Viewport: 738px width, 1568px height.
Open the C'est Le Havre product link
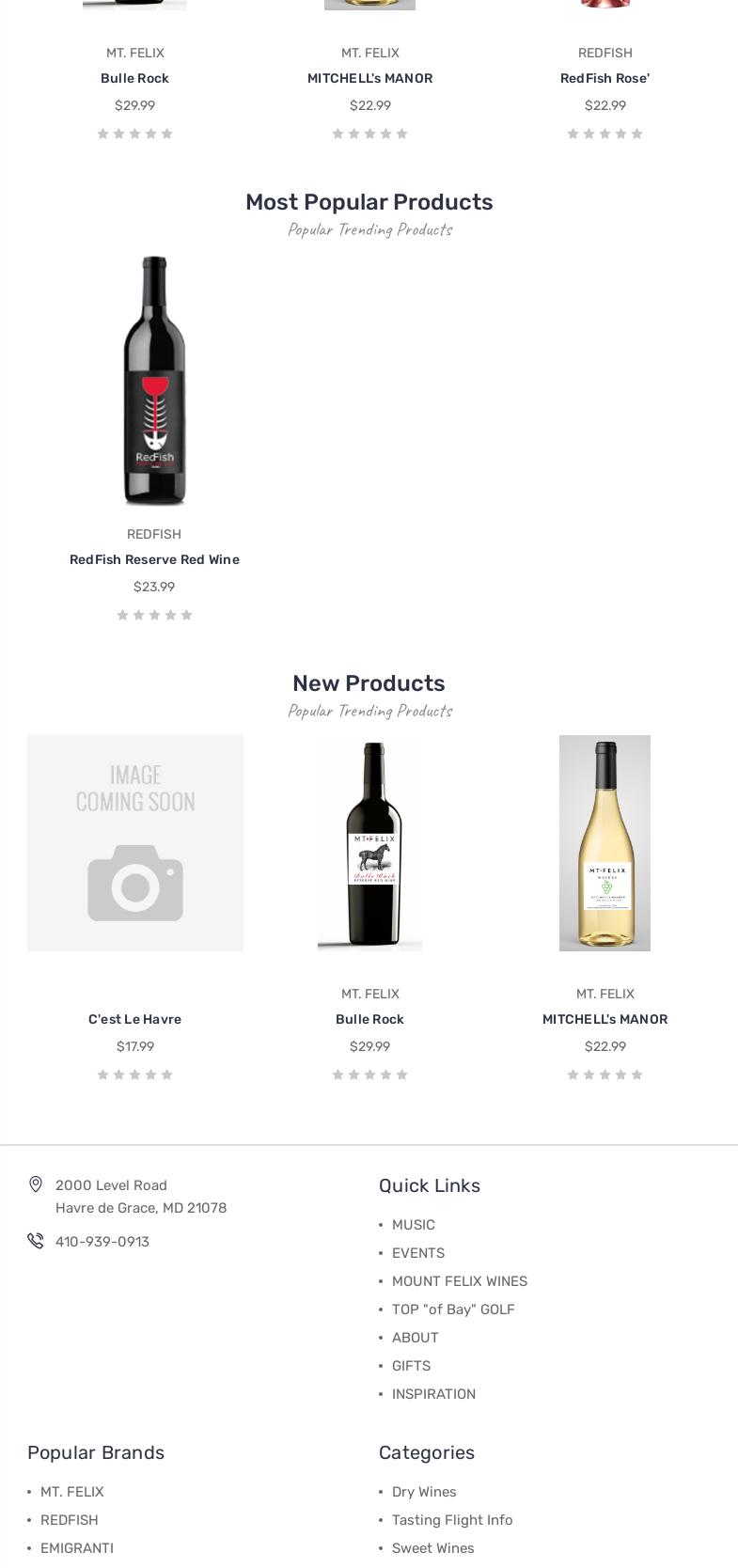coord(135,1019)
